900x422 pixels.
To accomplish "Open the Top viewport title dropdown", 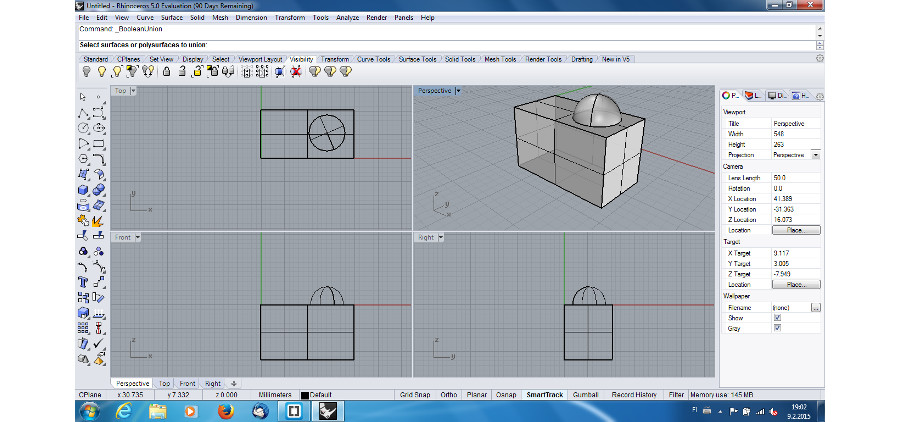I will click(134, 90).
